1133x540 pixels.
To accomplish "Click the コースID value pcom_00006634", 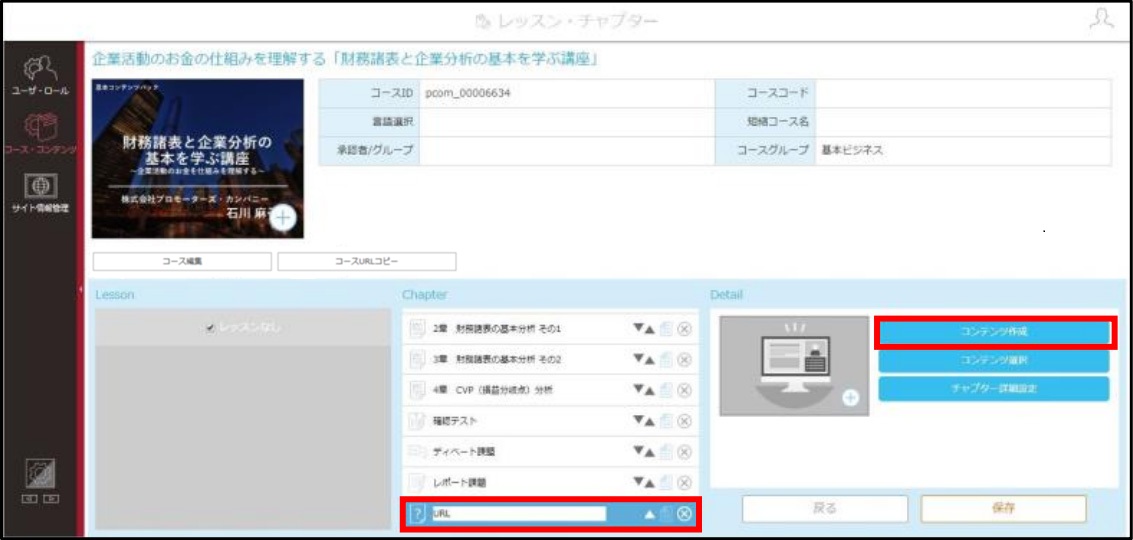I will click(x=469, y=93).
